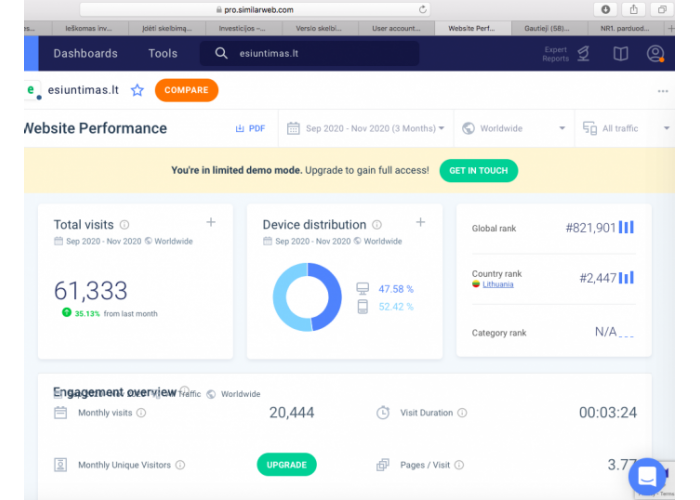This screenshot has height=500, width=700.
Task: Click the 47.58 % desktop share value
Action: 396,289
